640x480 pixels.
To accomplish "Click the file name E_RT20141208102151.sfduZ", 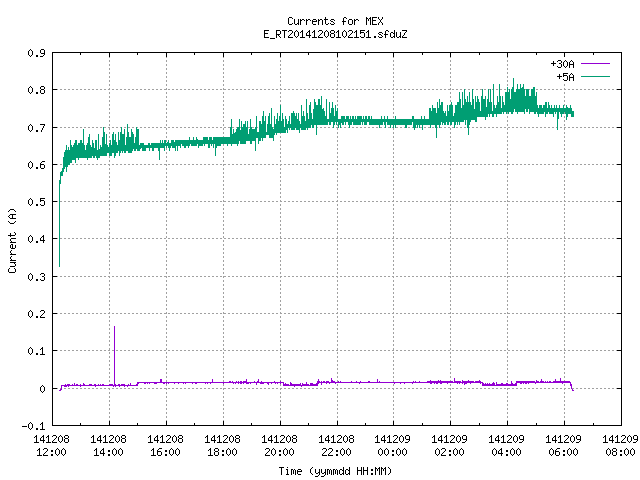I will (335, 34).
